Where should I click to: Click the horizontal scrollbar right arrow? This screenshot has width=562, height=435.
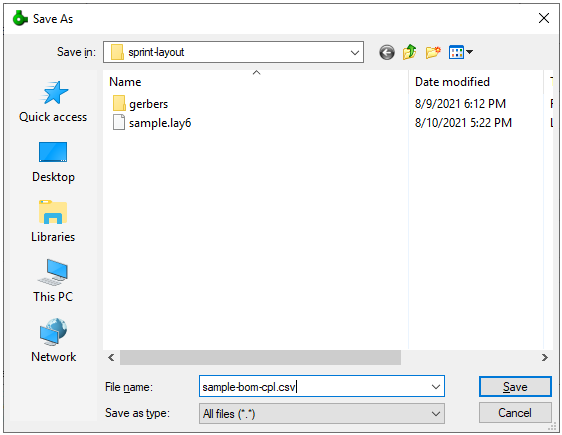coord(544,358)
